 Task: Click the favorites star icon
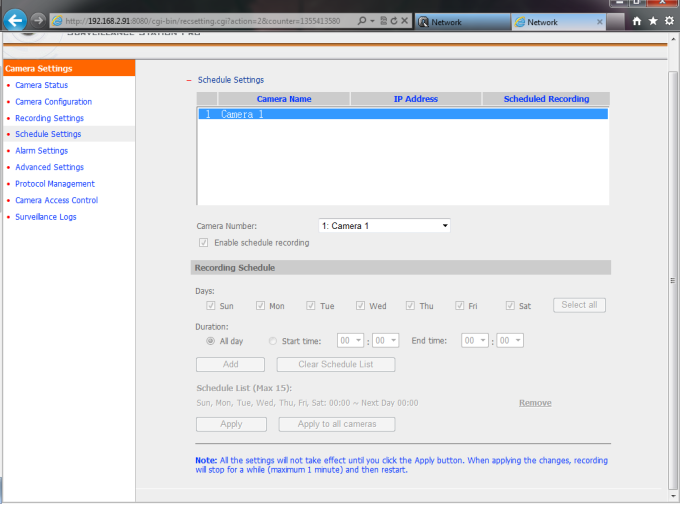[x=652, y=21]
